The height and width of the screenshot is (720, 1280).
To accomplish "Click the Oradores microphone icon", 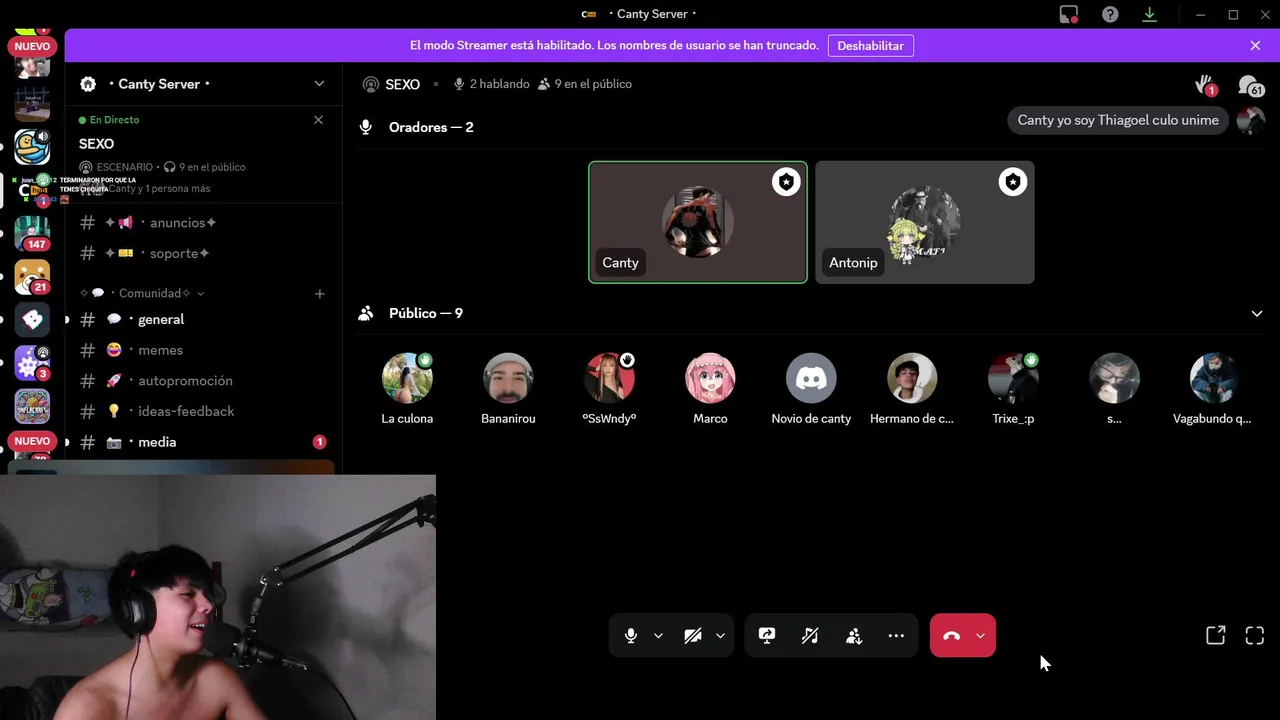I will (366, 127).
